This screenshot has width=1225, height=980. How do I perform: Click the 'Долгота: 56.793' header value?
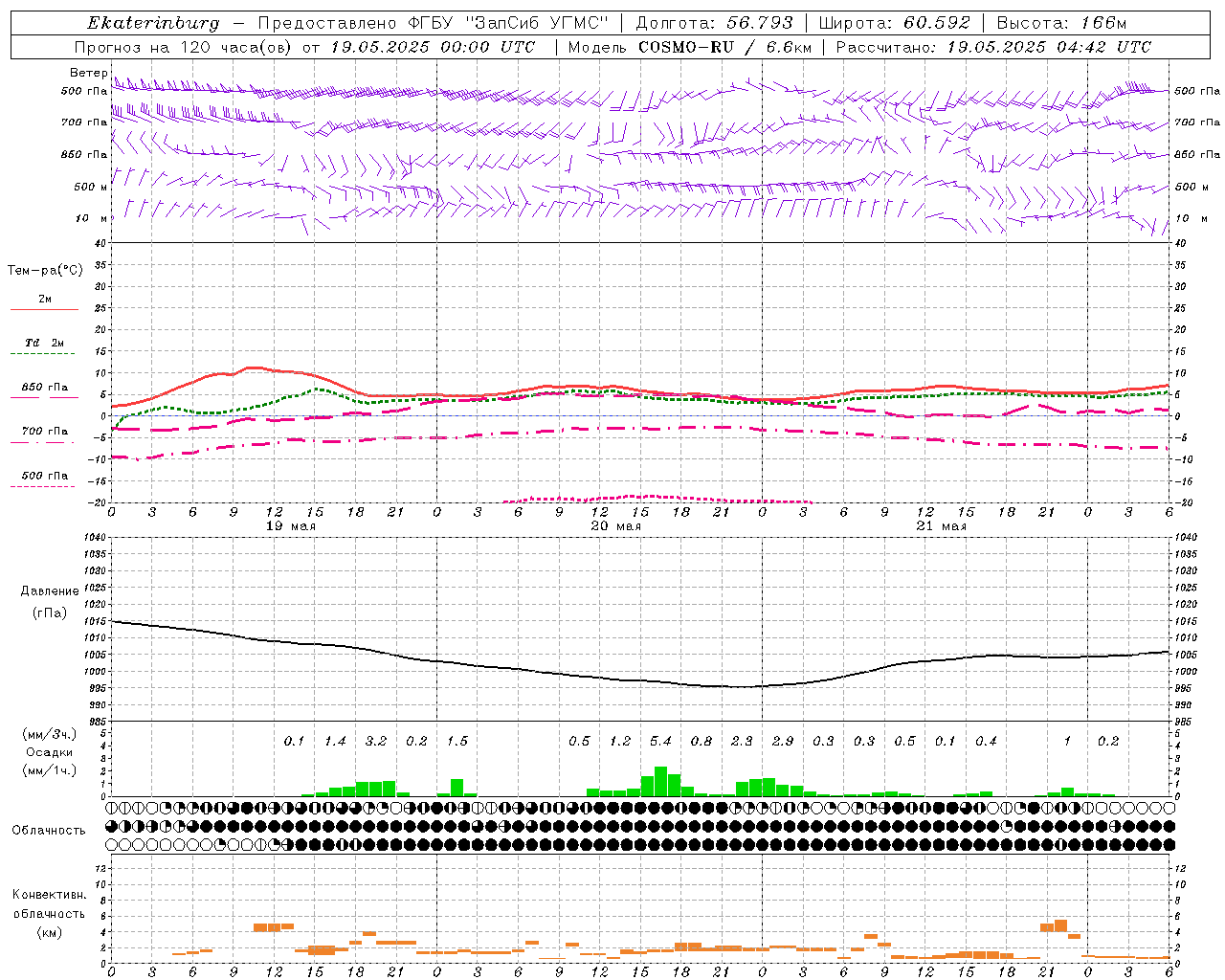coord(714,23)
